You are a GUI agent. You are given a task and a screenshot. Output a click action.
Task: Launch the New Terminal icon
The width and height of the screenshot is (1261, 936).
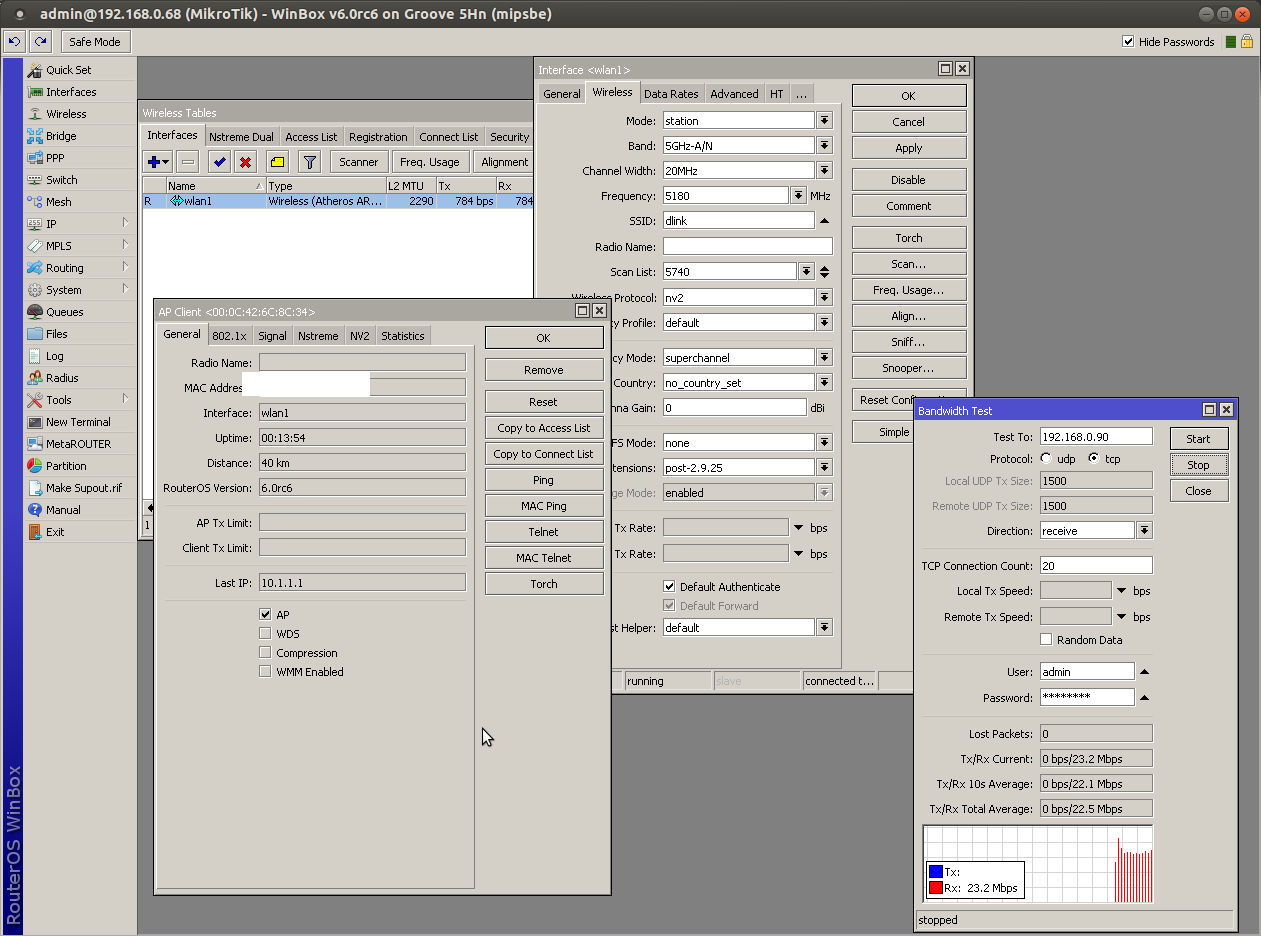35,422
